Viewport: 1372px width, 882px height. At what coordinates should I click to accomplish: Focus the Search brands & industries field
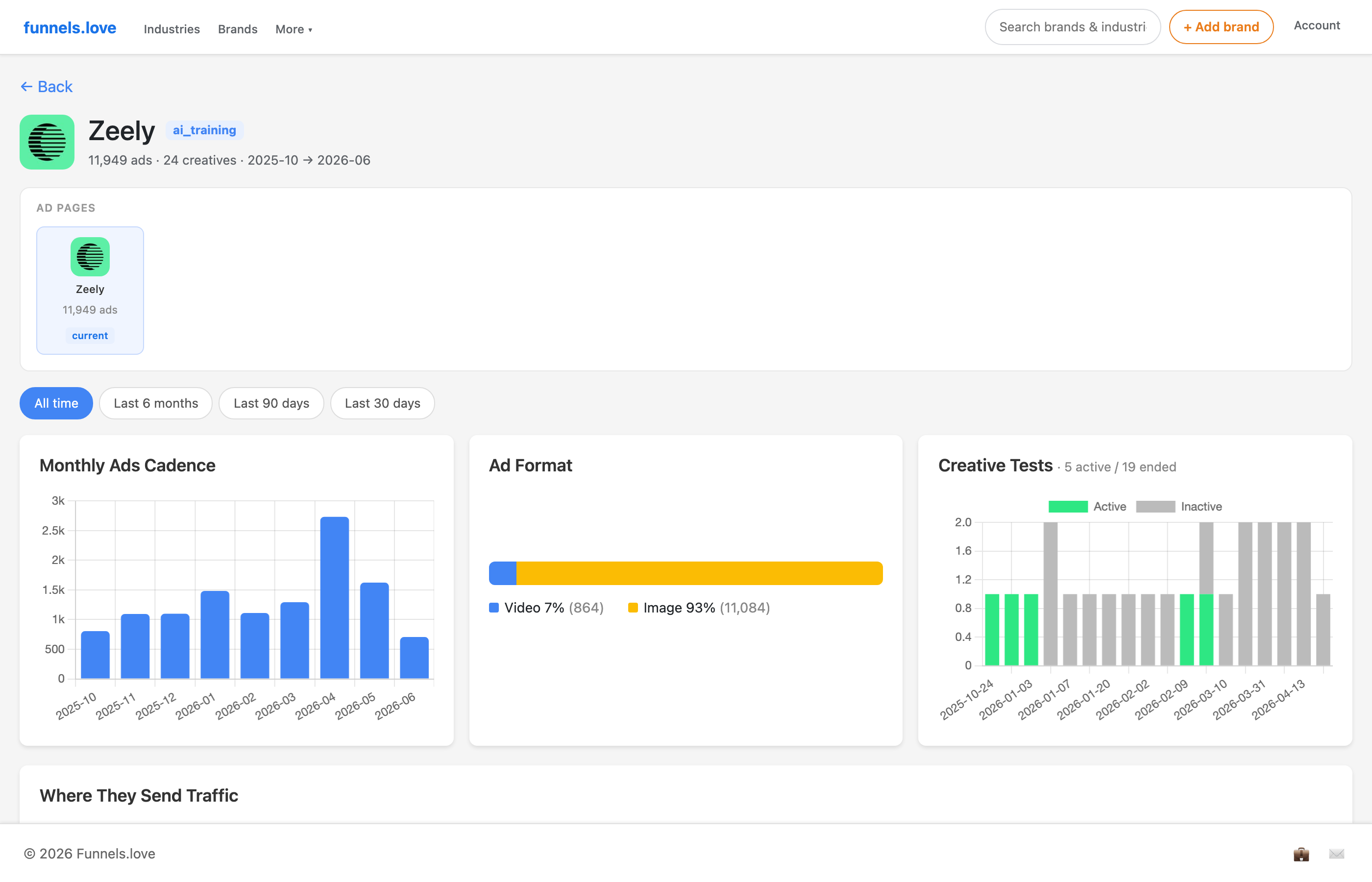point(1073,27)
